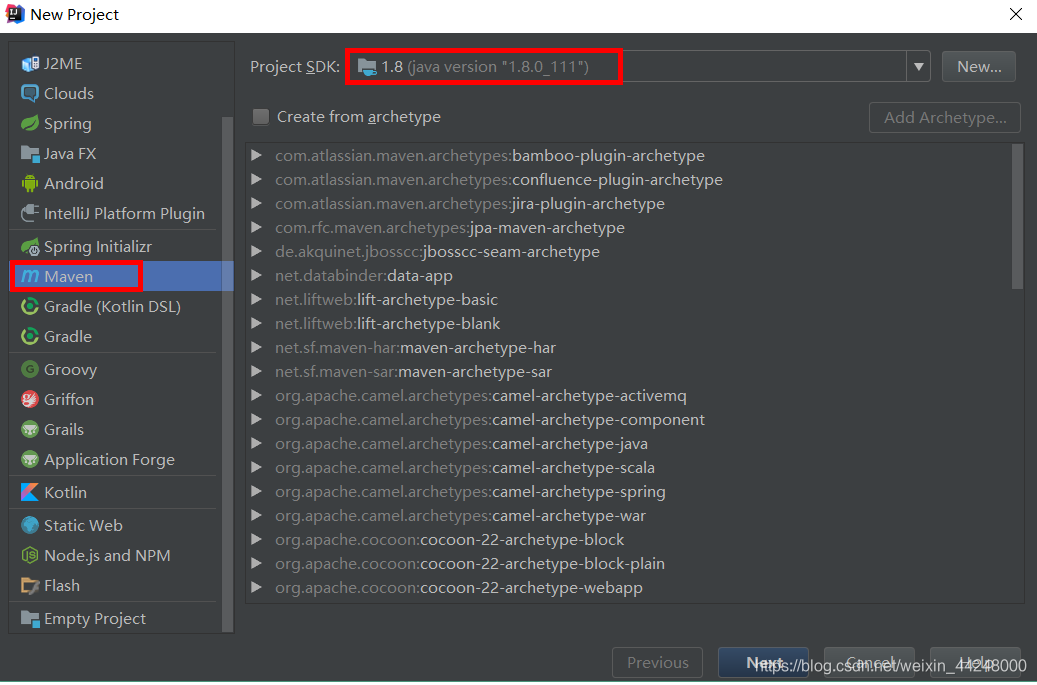Expand lift-archetype-basic node
The width and height of the screenshot is (1037, 685).
pyautogui.click(x=257, y=300)
